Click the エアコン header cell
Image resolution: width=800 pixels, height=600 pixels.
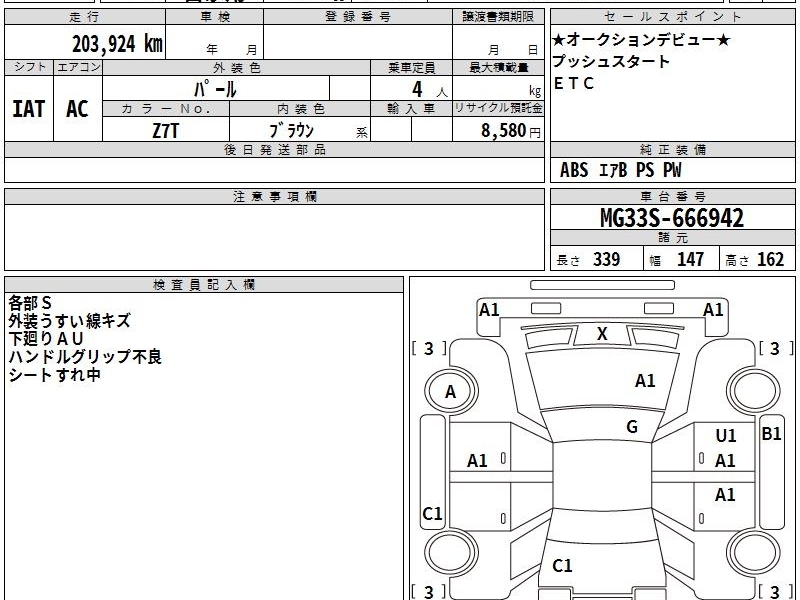point(78,67)
